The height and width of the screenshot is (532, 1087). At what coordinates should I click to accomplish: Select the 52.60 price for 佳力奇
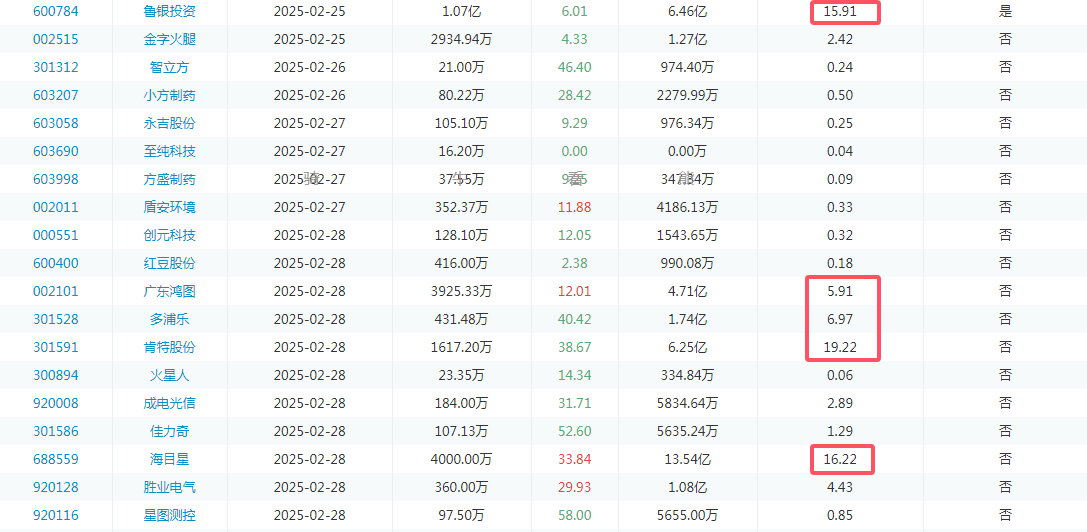click(x=575, y=431)
